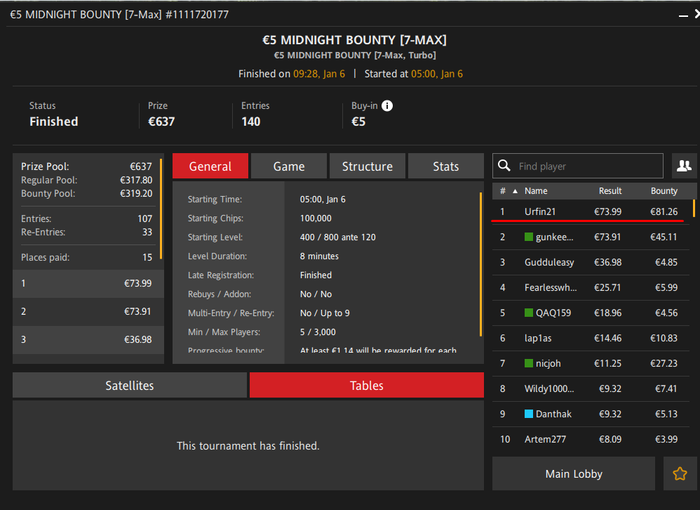Screen dimensions: 700x510
Task: Click the Entries 140 figure
Action: click(250, 121)
